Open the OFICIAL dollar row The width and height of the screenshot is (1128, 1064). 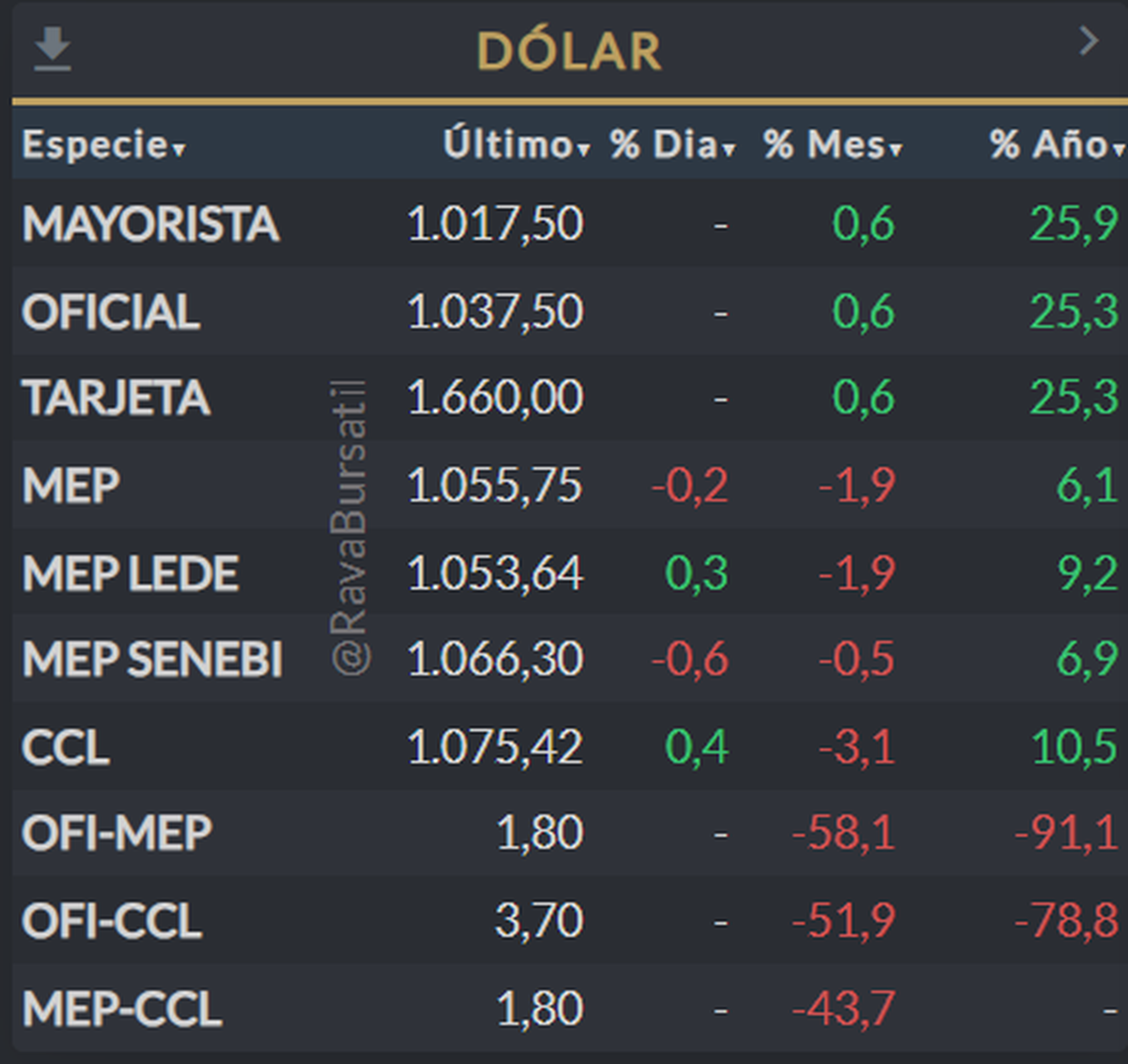[x=111, y=312]
